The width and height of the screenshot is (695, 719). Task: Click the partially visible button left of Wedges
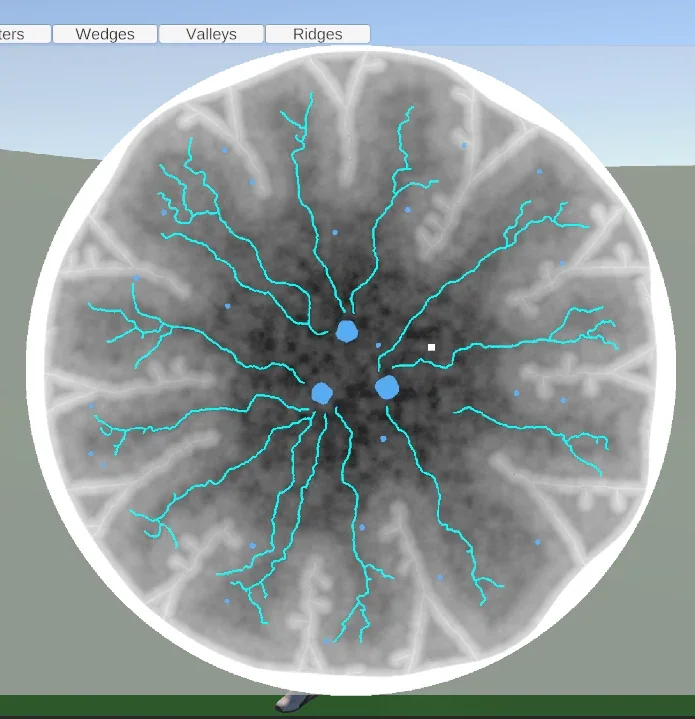(x=25, y=34)
